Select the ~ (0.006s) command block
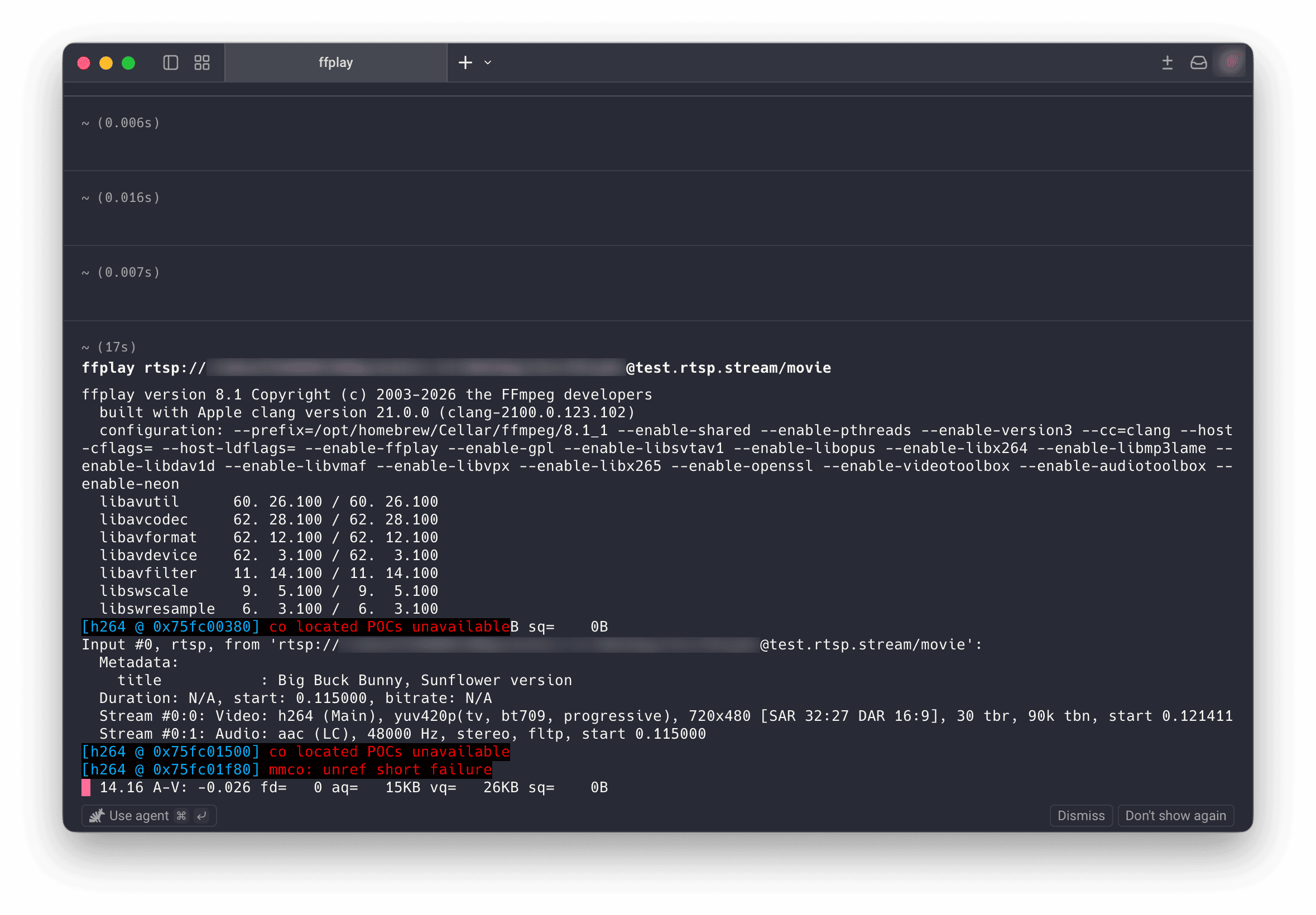 tap(657, 133)
